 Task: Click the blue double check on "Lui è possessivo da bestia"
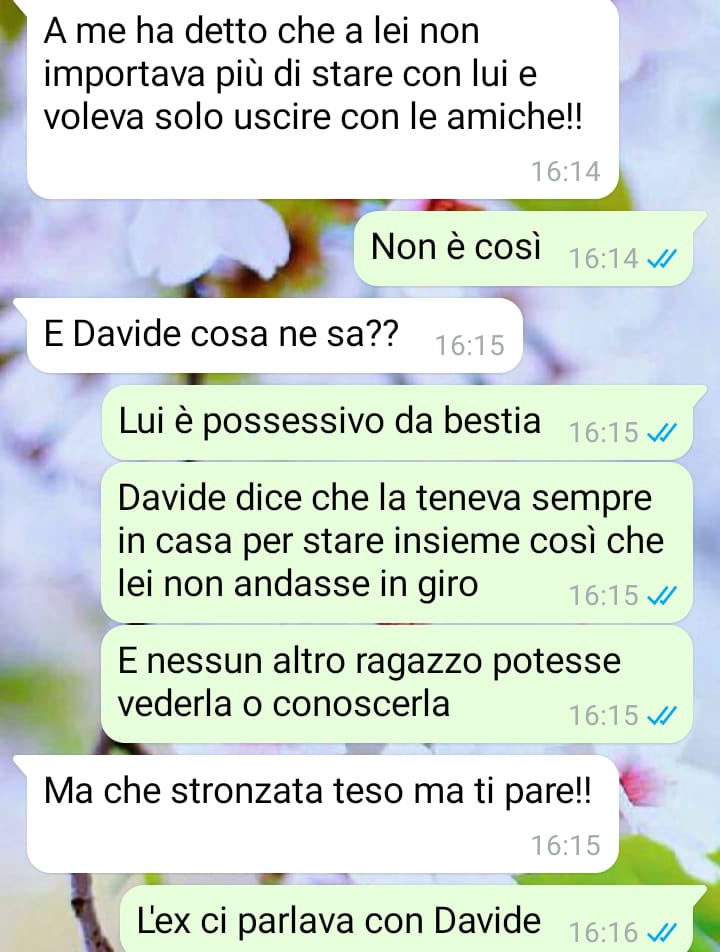pyautogui.click(x=662, y=434)
